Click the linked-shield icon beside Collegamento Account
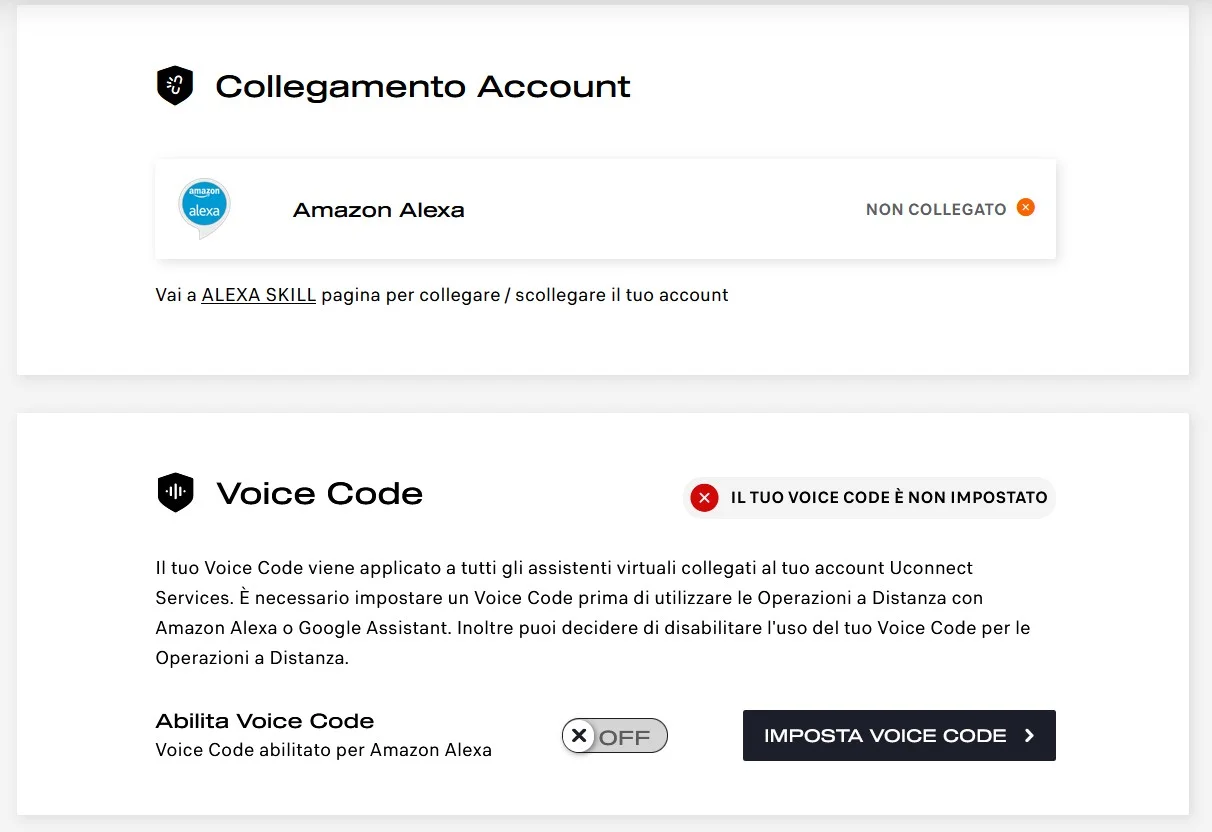This screenshot has height=832, width=1212. click(175, 86)
